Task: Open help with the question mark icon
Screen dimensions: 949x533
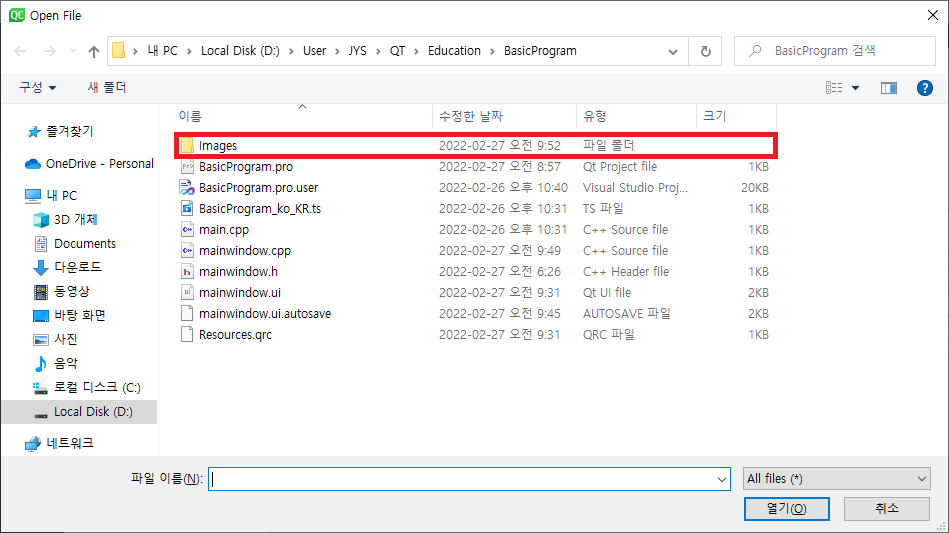Action: tap(924, 88)
